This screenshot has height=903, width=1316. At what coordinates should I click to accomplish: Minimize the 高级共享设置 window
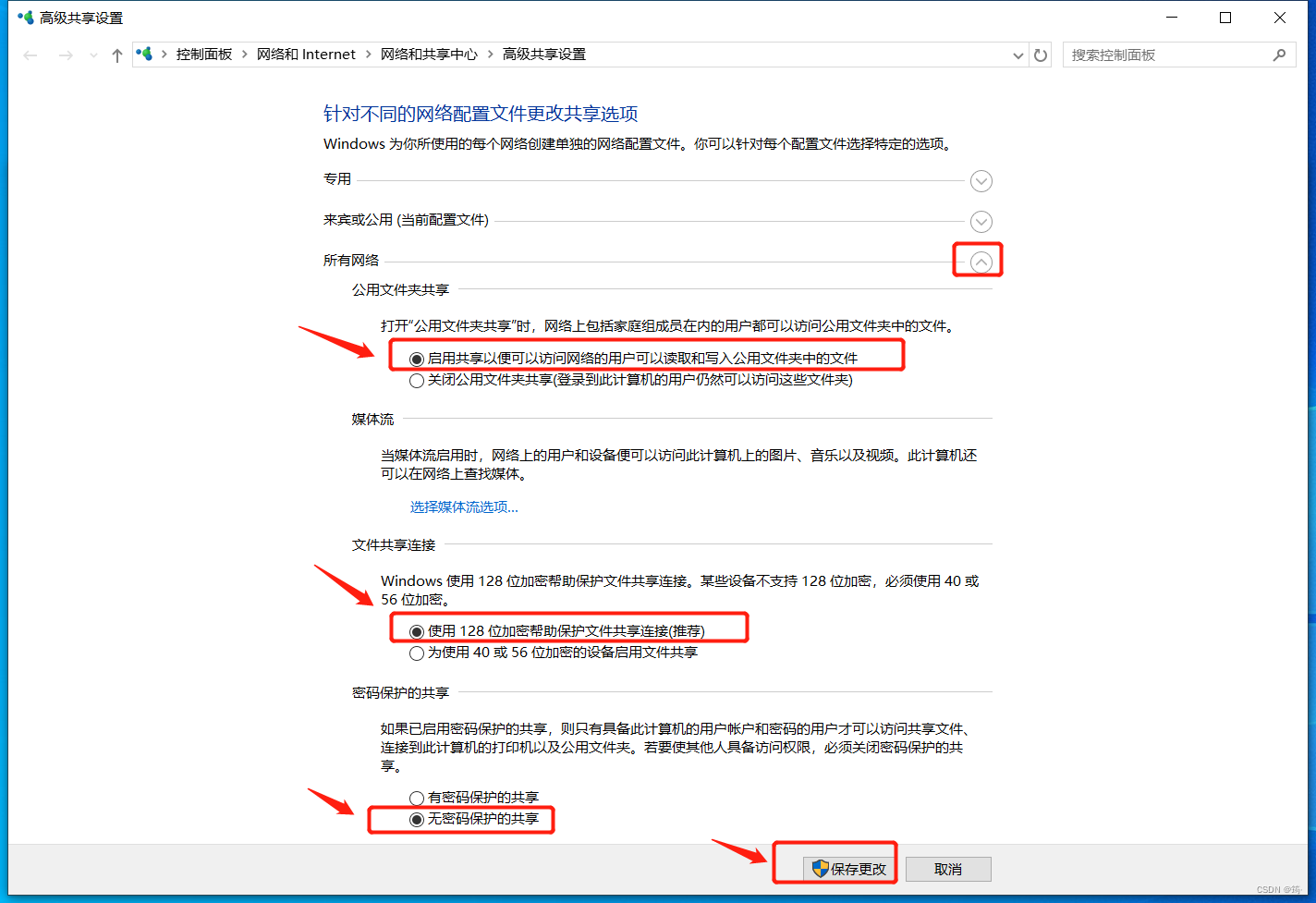pos(1172,18)
